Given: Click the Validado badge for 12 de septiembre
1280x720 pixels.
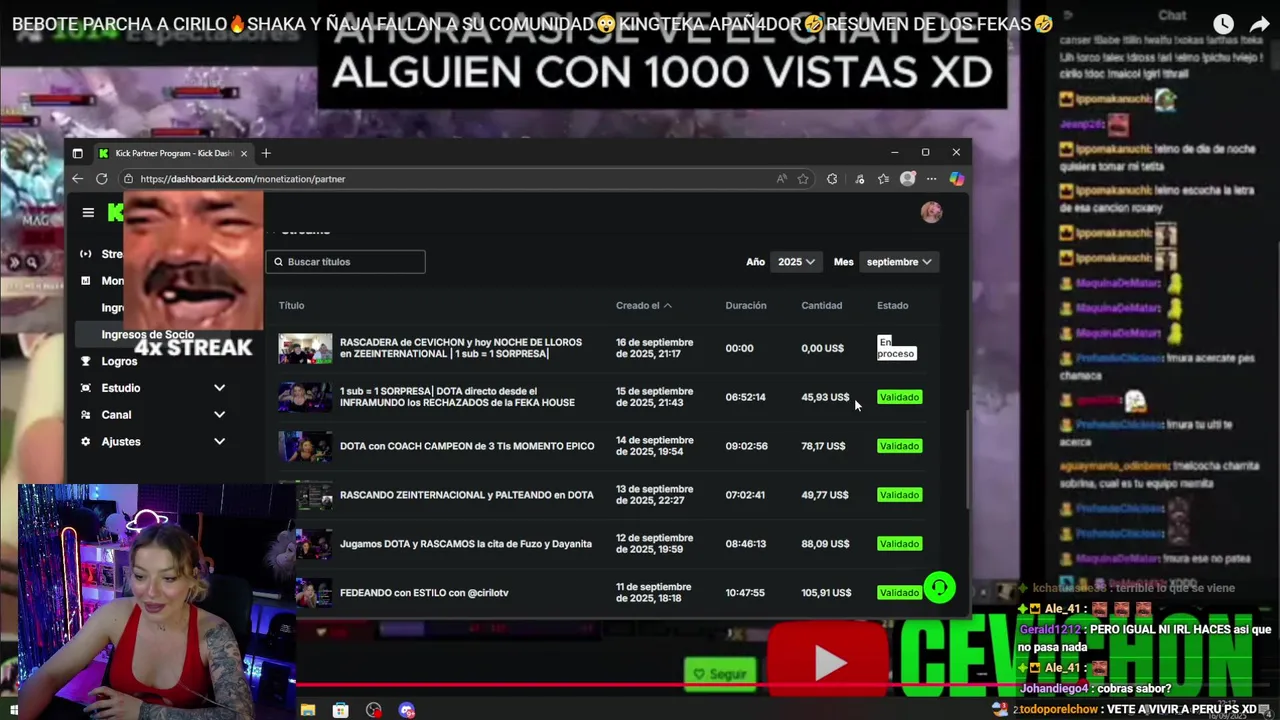Looking at the screenshot, I should [x=899, y=544].
